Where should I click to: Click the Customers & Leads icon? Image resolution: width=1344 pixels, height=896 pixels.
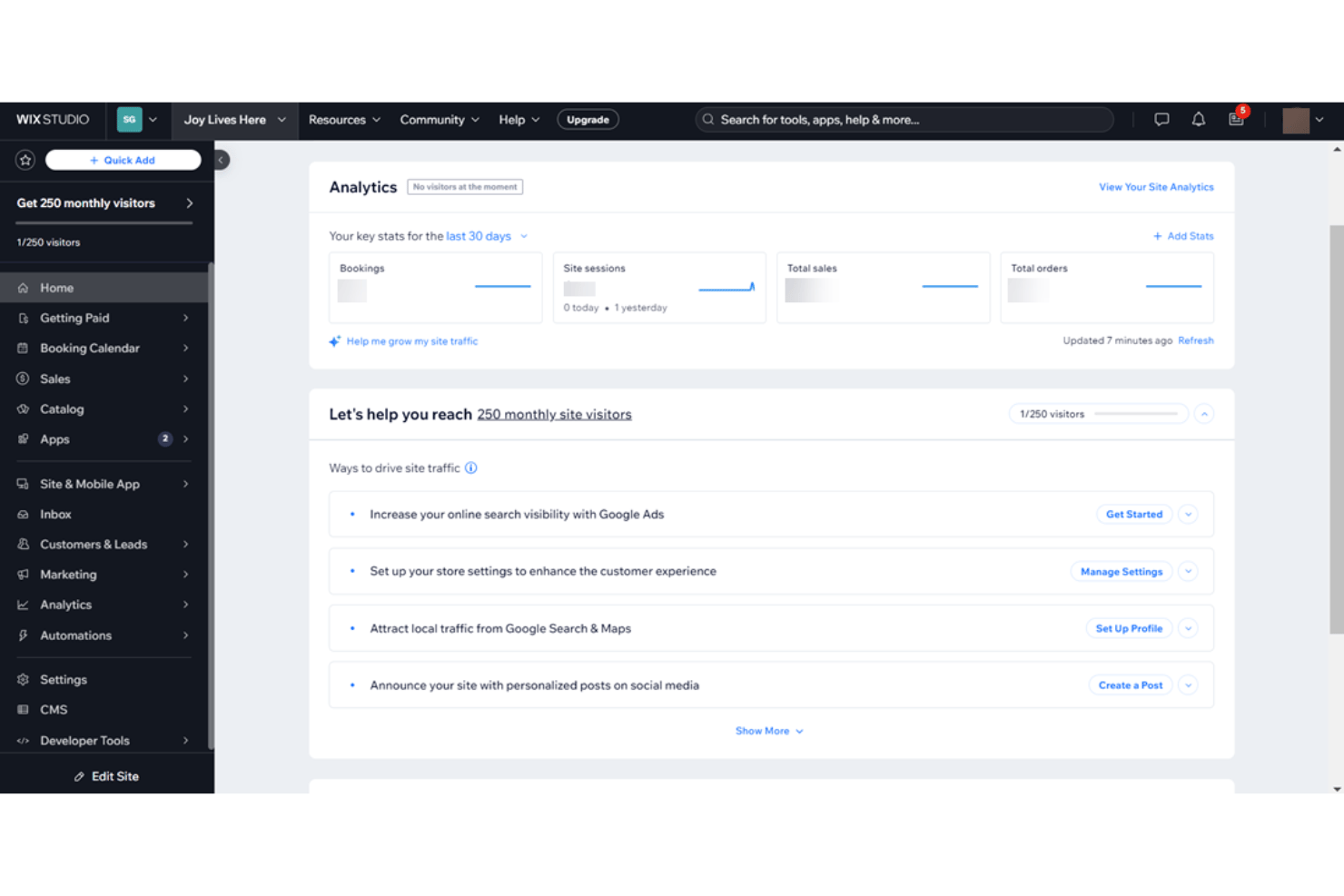point(23,545)
